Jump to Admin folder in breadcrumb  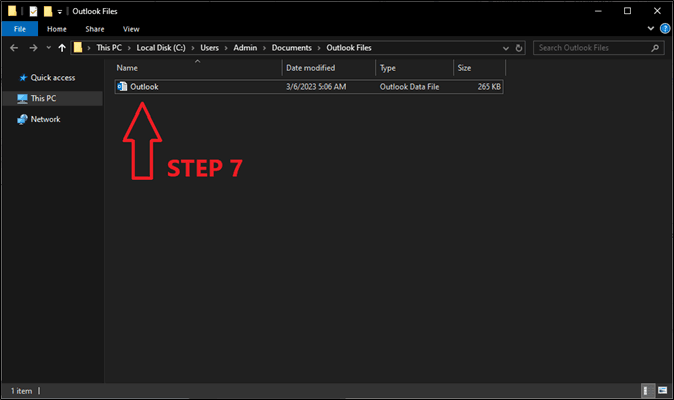244,47
